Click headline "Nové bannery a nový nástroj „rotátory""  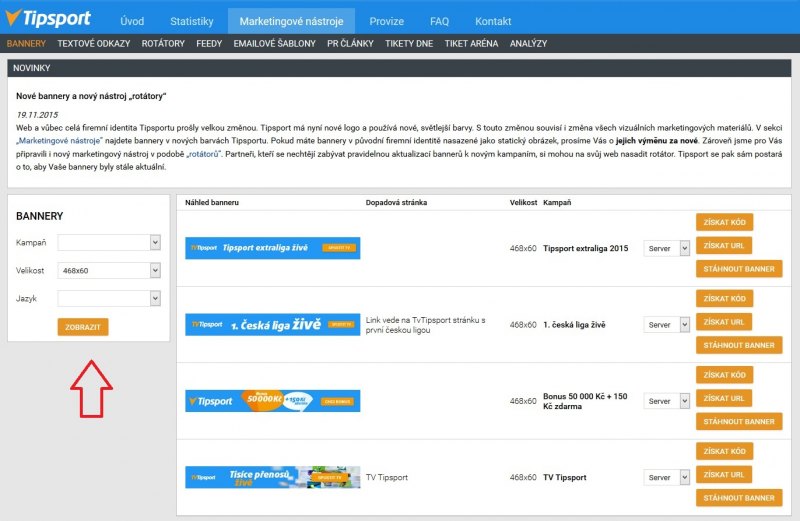91,96
